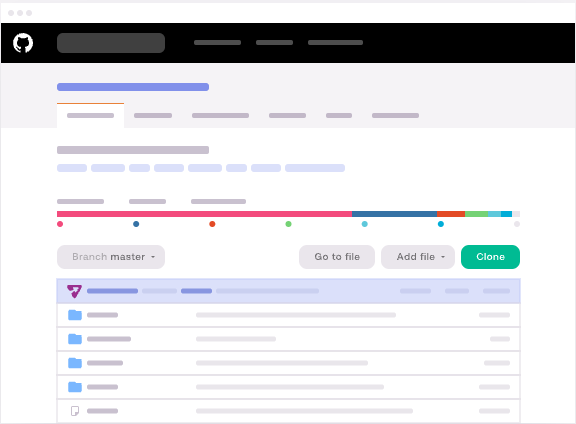This screenshot has height=424, width=576.
Task: Select the highlighted latest commit row
Action: pos(288,291)
